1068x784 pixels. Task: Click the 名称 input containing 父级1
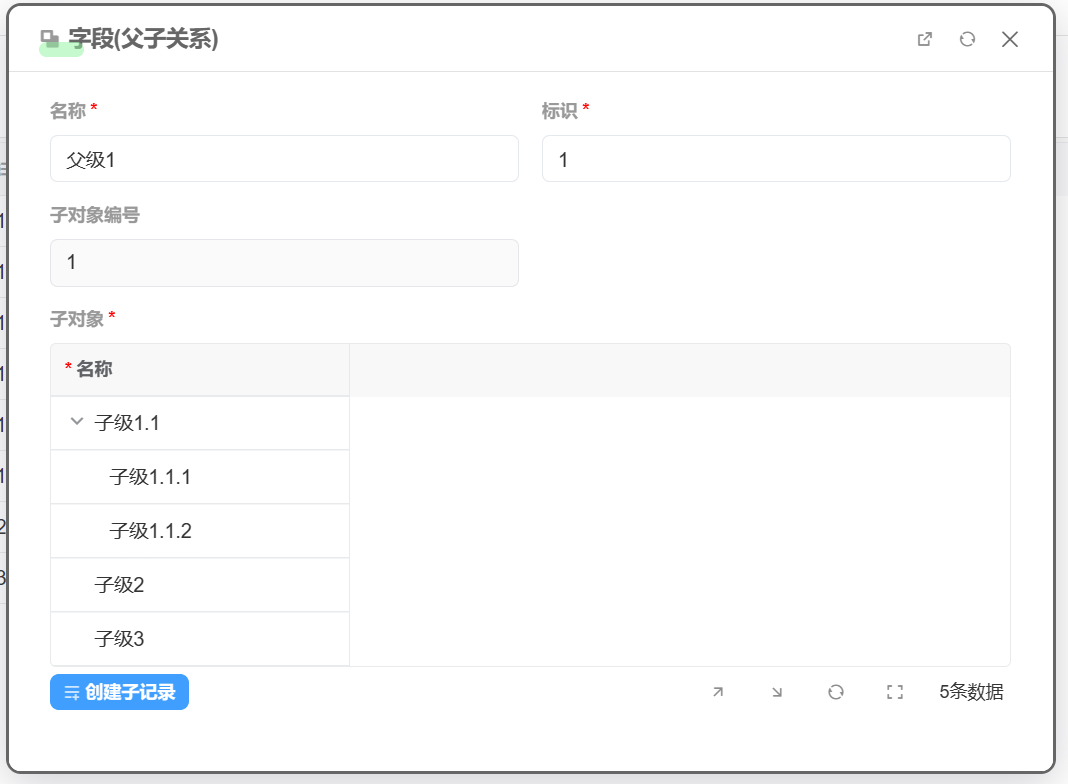284,159
